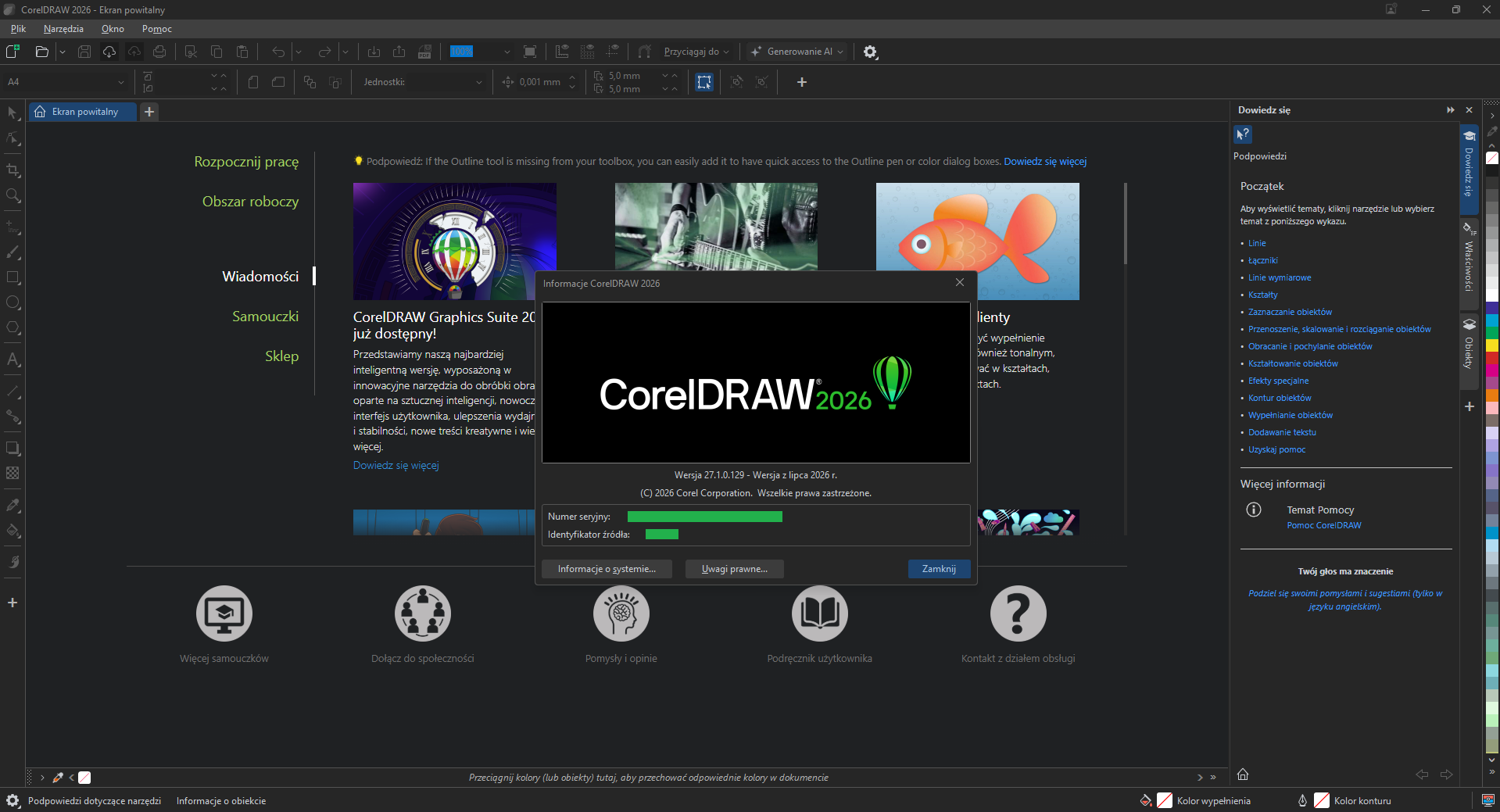Switch to the Samouczki section
This screenshot has height=812, width=1500.
(x=265, y=317)
